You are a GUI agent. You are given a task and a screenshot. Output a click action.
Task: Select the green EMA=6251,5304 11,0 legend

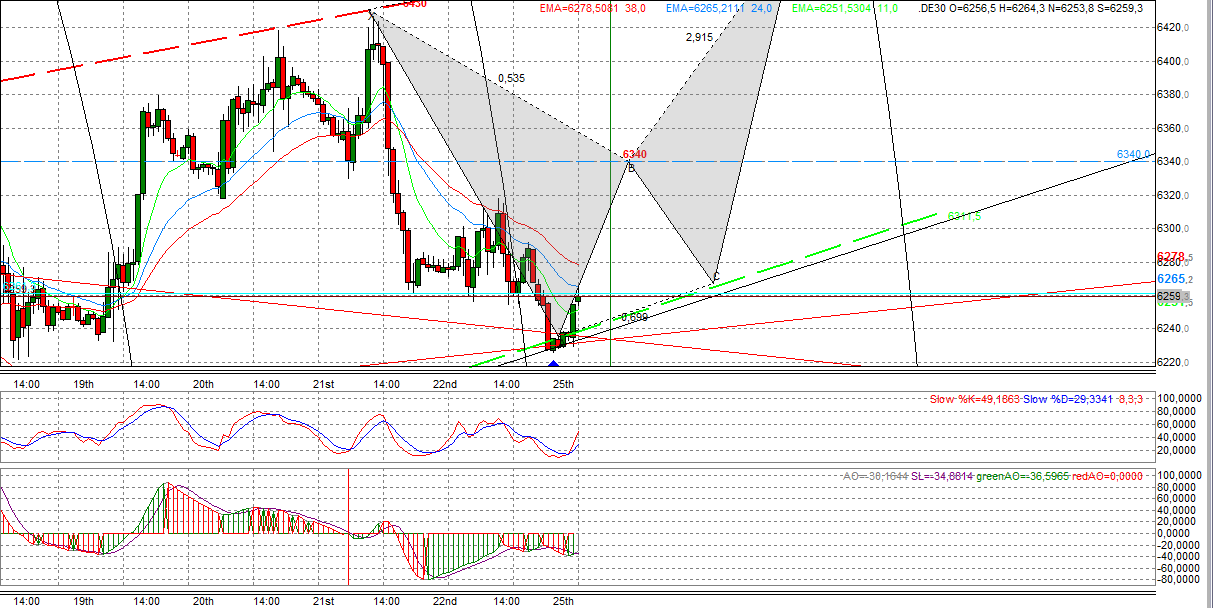coord(845,8)
